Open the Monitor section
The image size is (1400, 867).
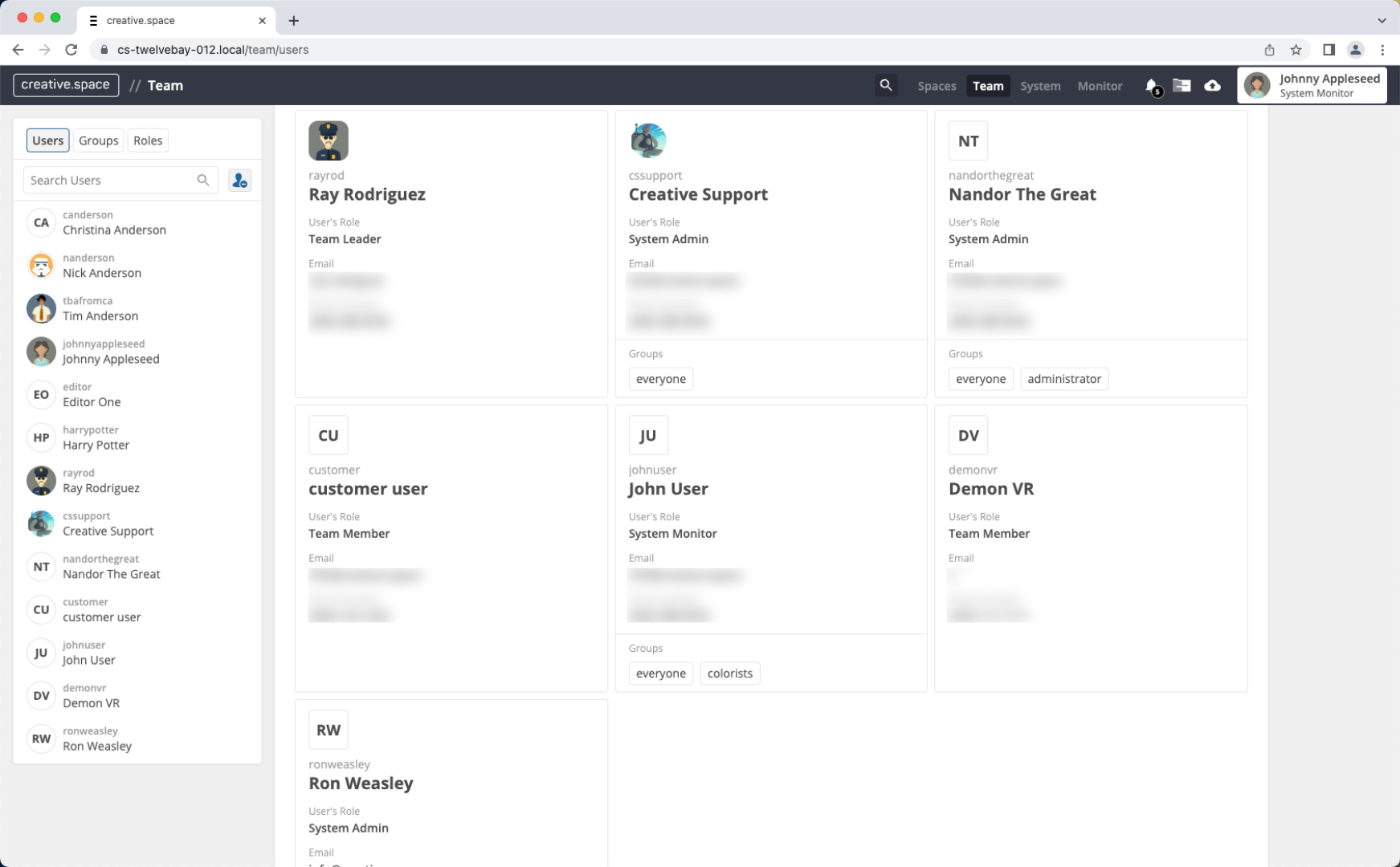[1100, 86]
